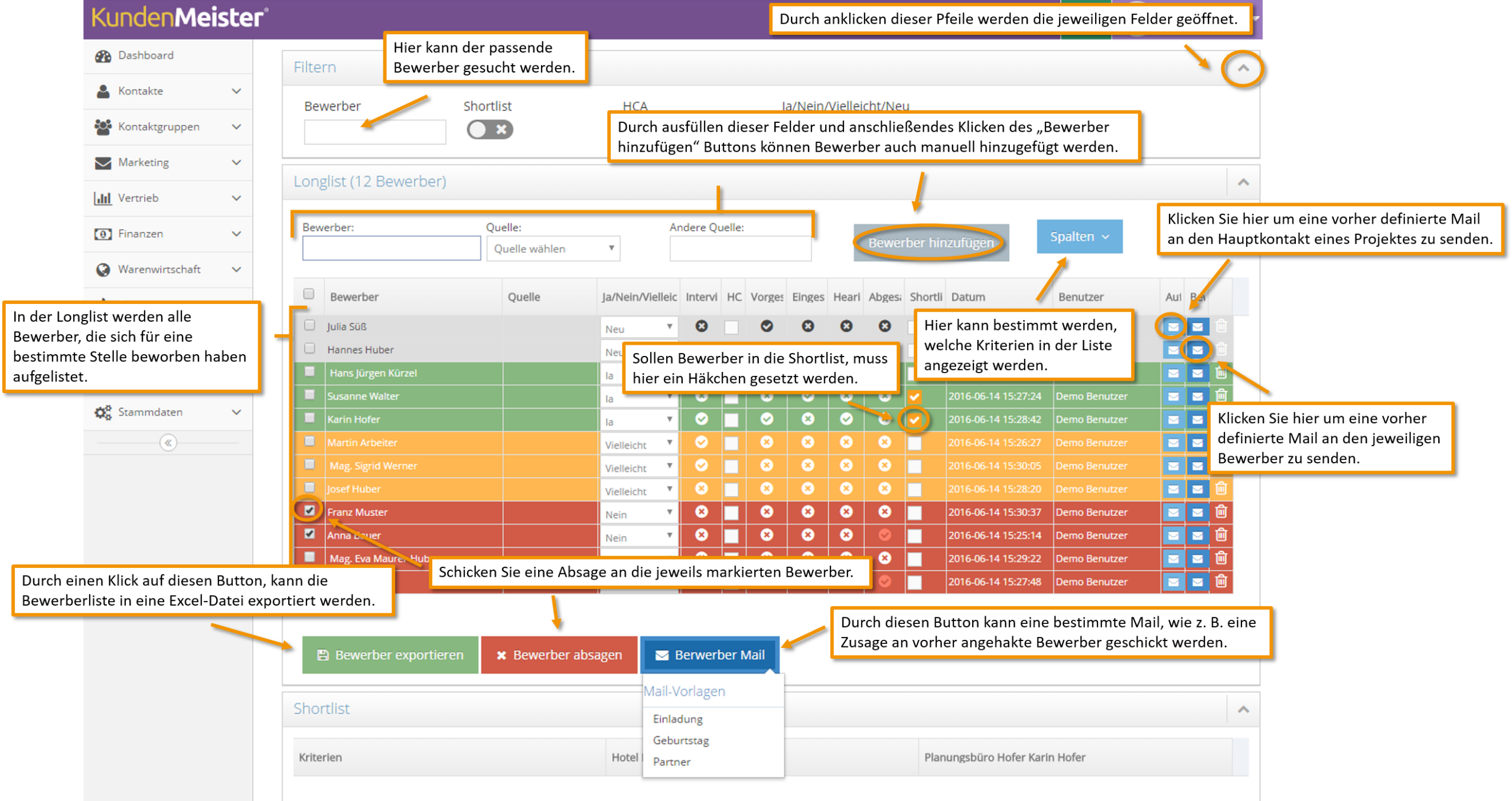
Task: Tick the shortlist checkbox for Martin Arbeiter
Action: pyautogui.click(x=914, y=443)
